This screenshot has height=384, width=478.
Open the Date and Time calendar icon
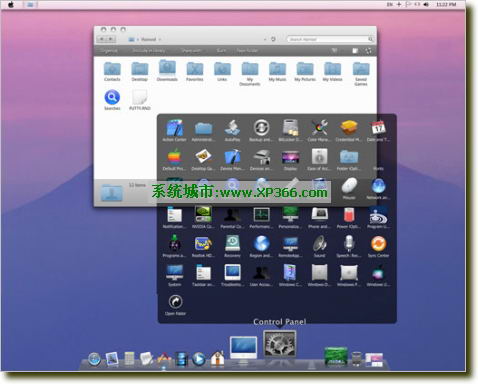pyautogui.click(x=378, y=131)
